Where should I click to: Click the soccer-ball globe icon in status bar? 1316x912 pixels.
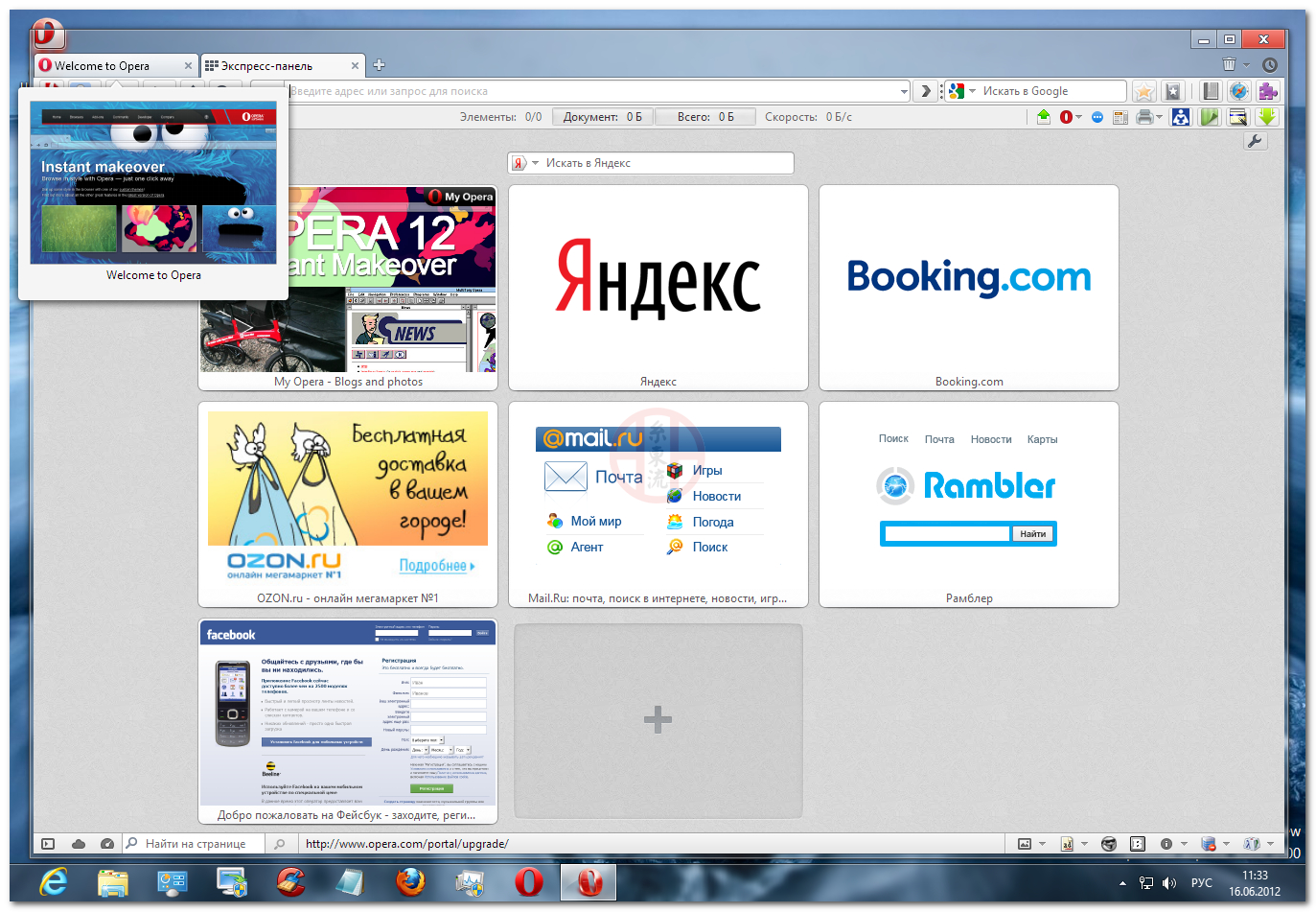[1109, 844]
